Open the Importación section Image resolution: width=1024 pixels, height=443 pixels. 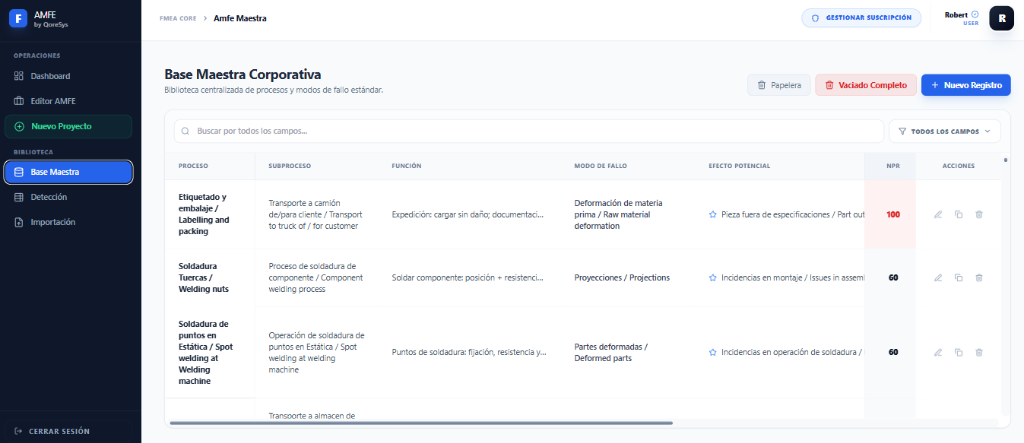tap(68, 222)
